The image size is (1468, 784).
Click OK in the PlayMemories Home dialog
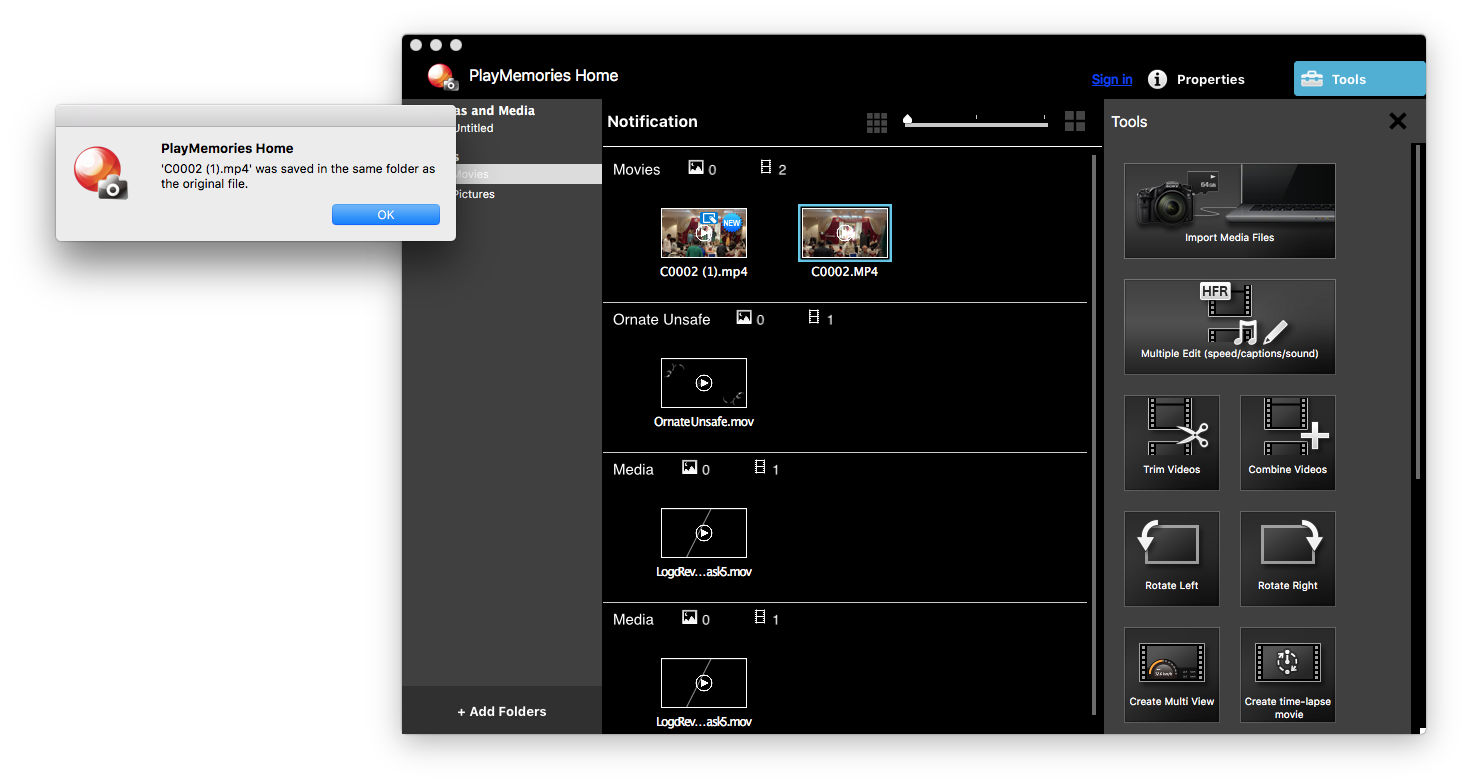point(386,215)
